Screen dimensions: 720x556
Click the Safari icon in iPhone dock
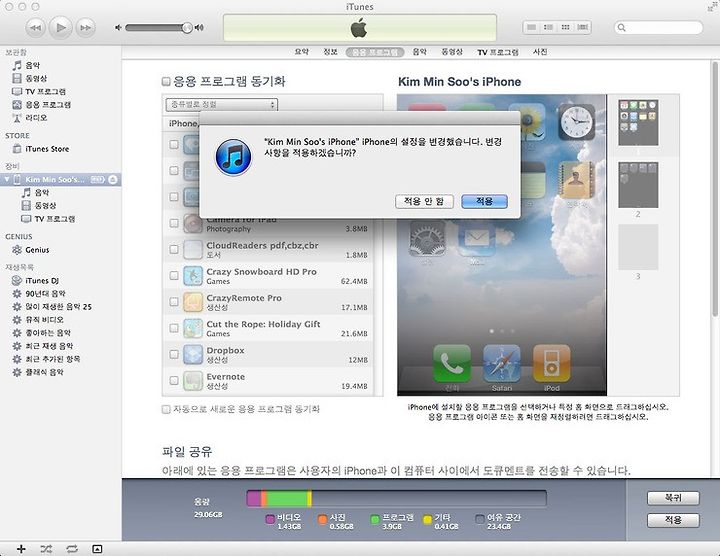[x=502, y=364]
